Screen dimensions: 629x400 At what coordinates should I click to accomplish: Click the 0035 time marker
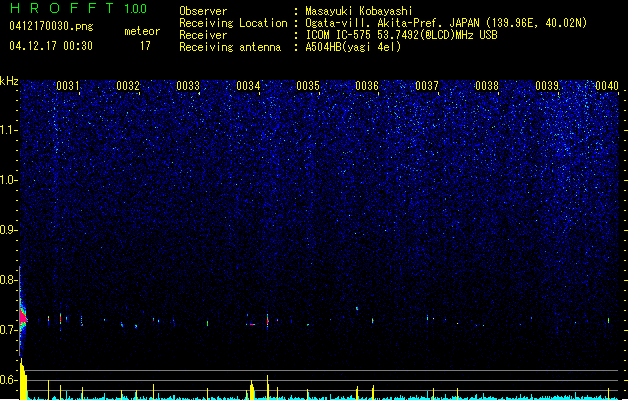click(308, 86)
